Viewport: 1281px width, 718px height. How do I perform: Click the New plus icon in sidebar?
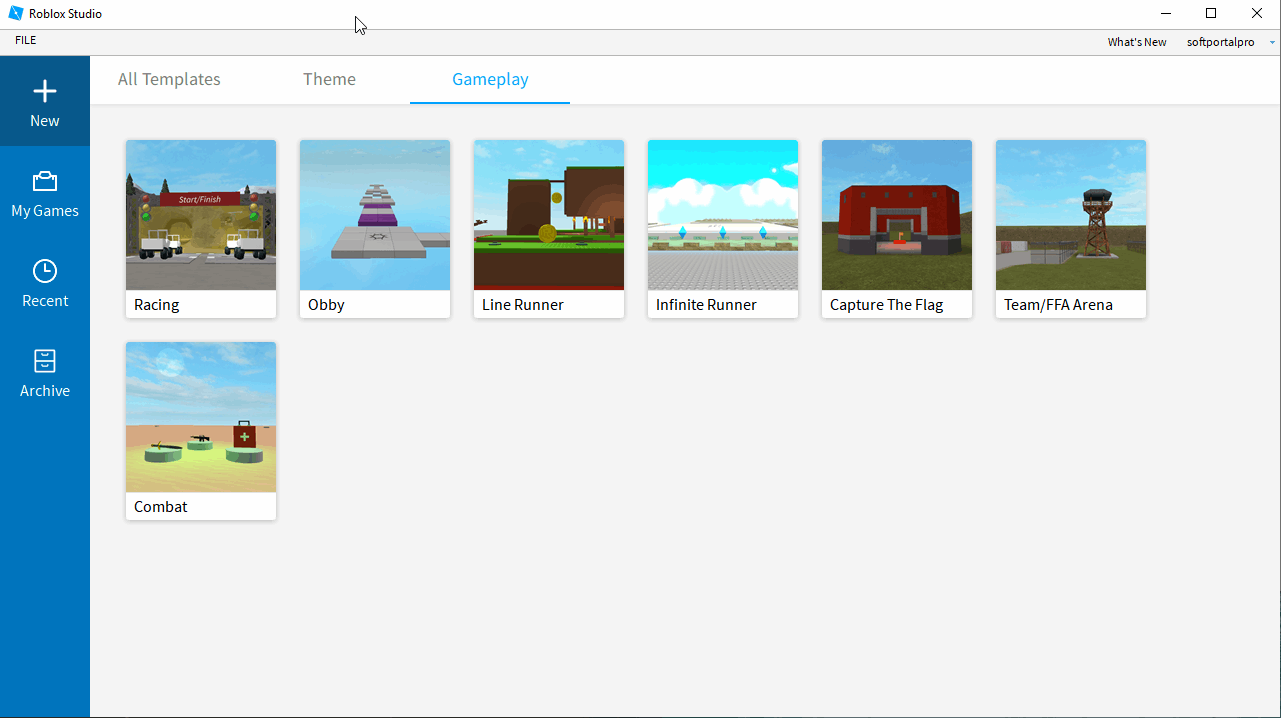[45, 92]
